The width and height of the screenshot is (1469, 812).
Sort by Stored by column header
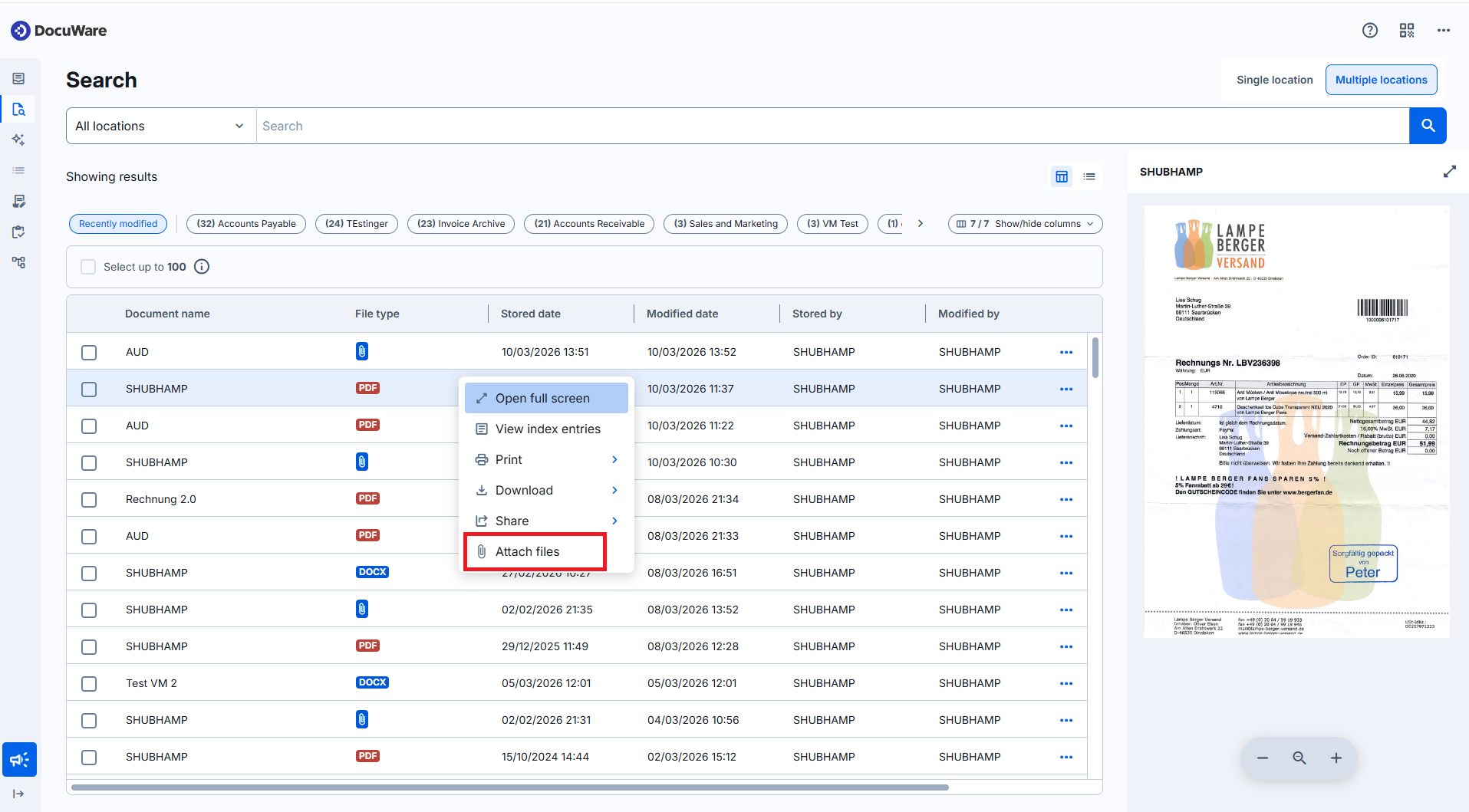pos(817,314)
